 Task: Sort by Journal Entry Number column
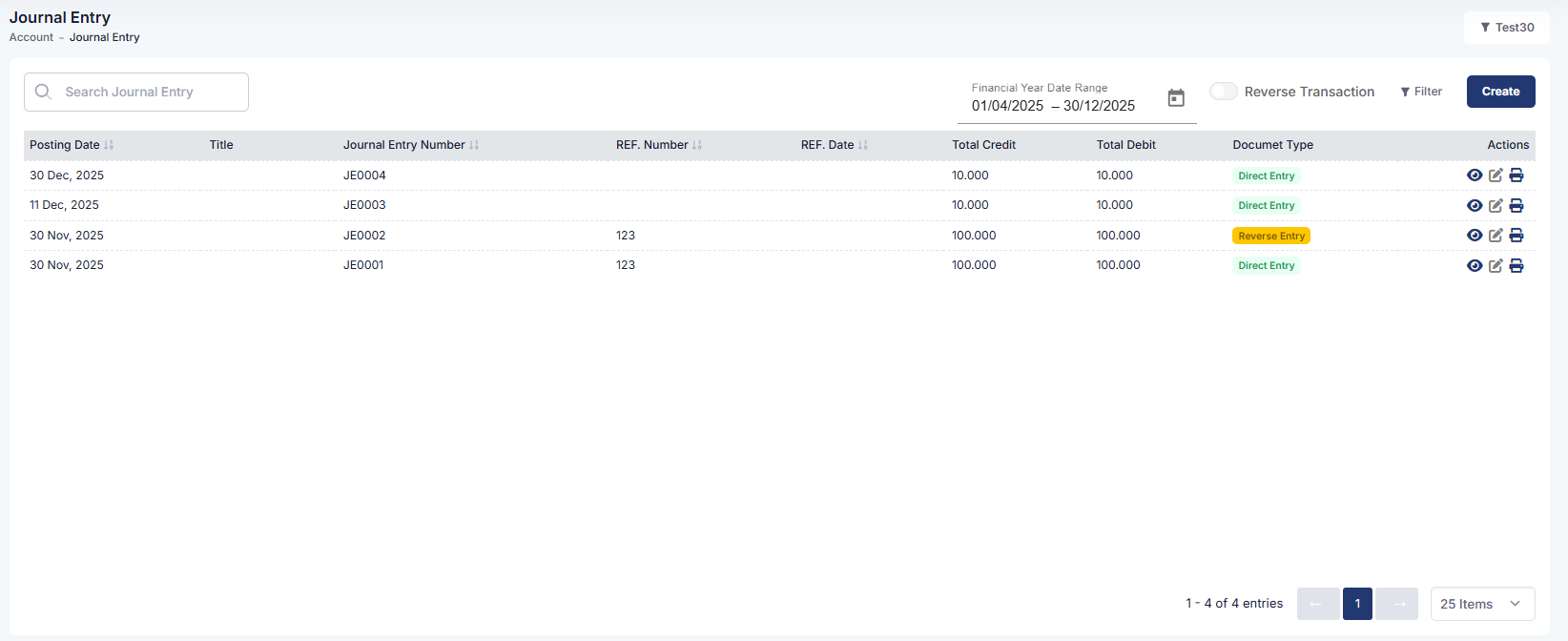pos(474,145)
